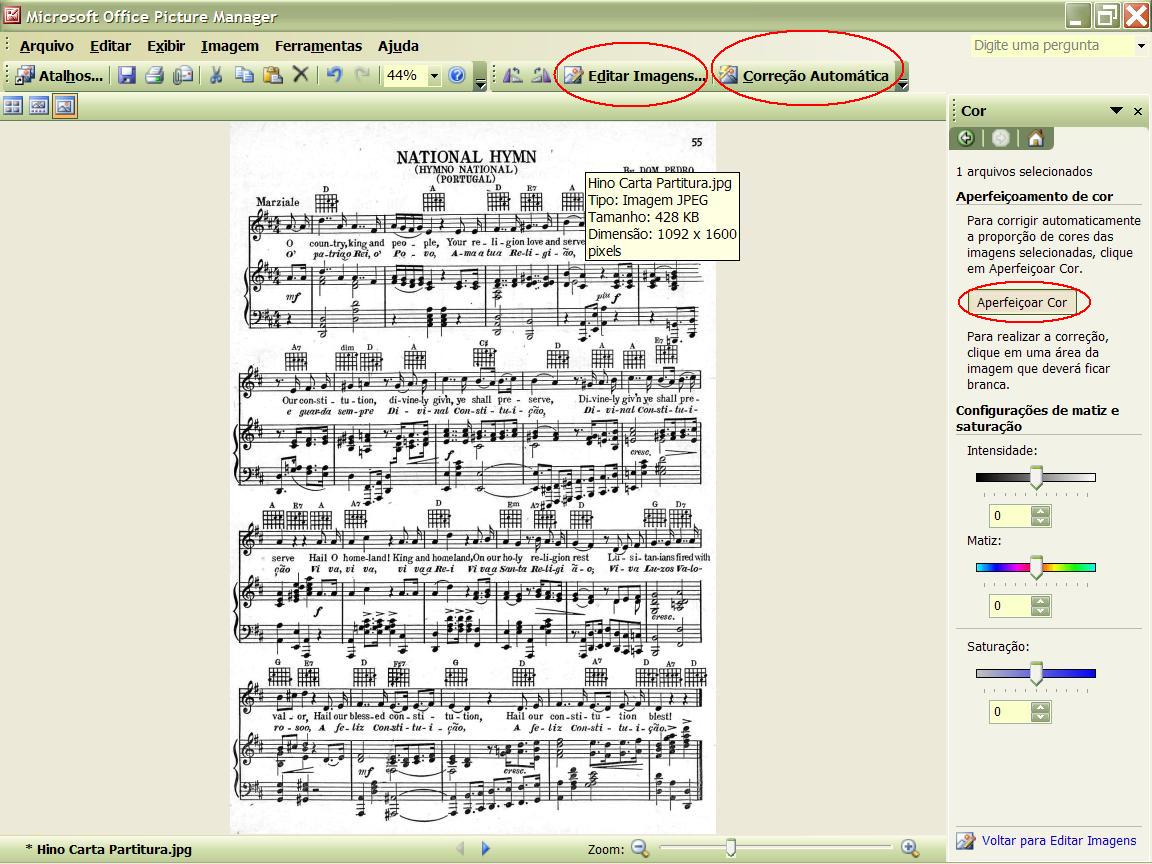Rotate image right icon

[x=541, y=75]
